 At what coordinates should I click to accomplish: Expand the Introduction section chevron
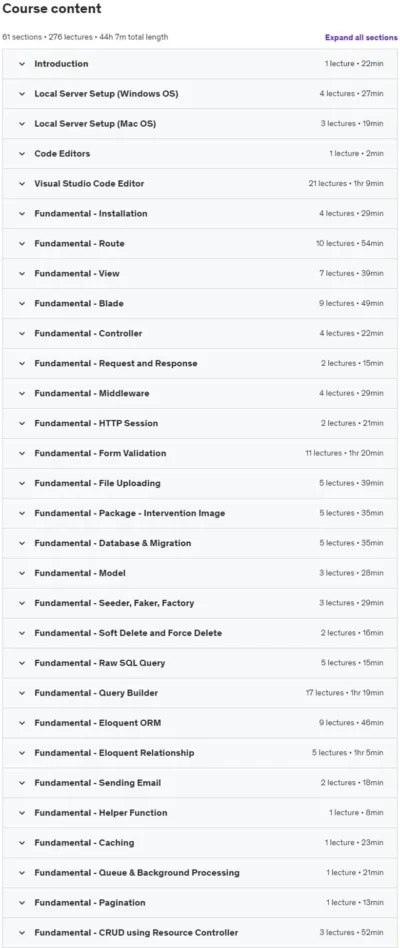pyautogui.click(x=22, y=64)
